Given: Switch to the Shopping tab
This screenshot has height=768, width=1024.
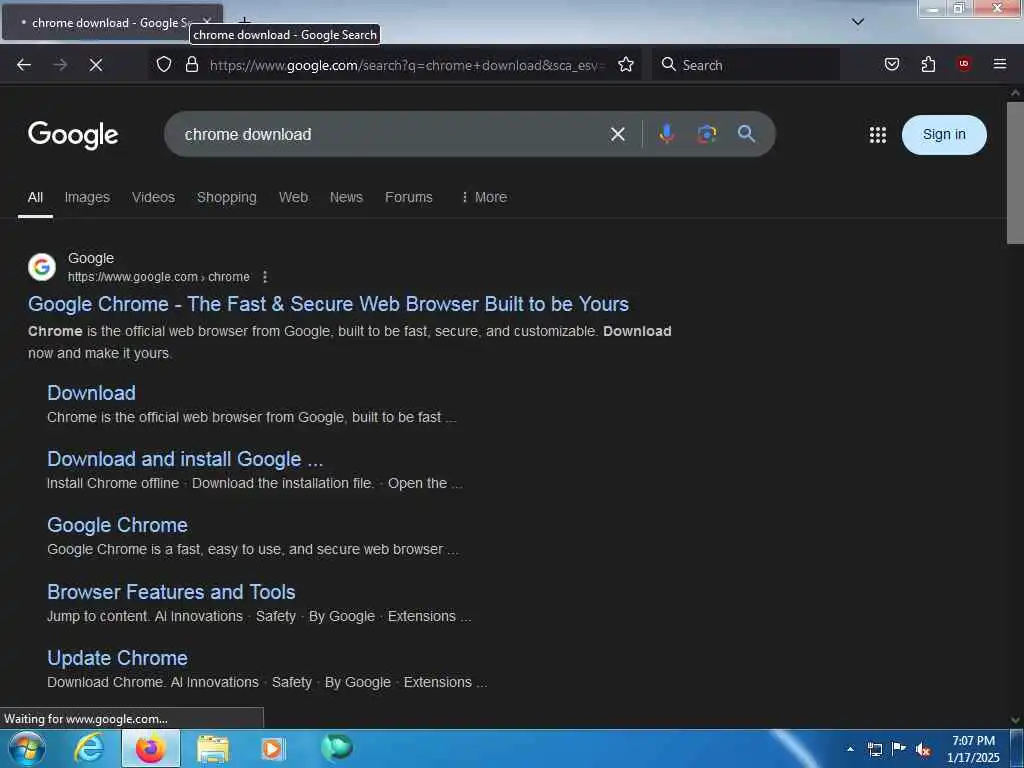Looking at the screenshot, I should tap(227, 197).
